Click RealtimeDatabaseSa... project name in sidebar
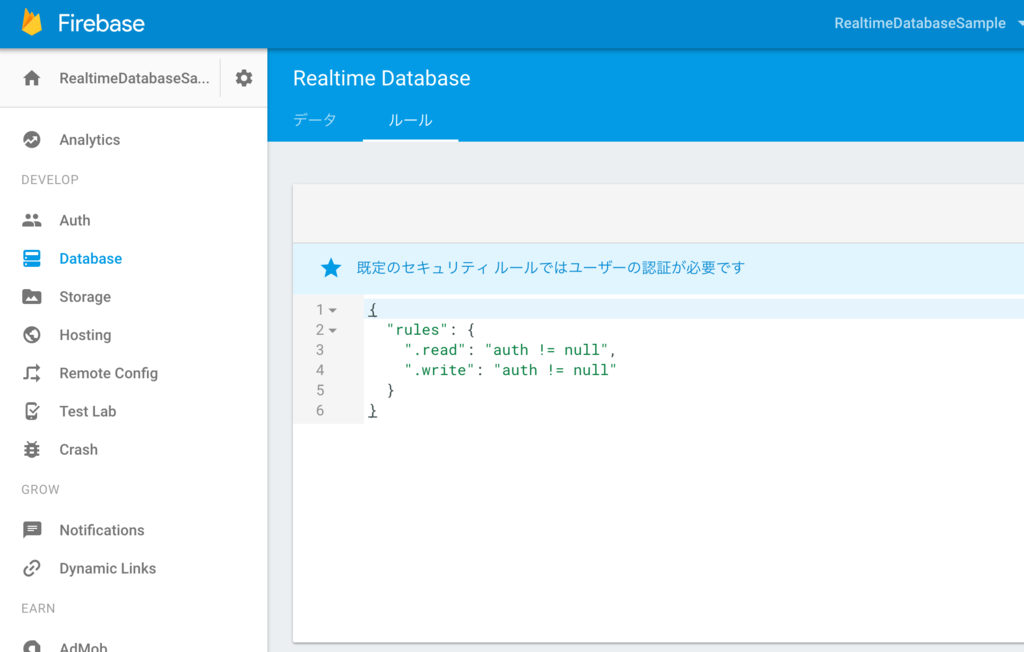Screen dimensions: 1024x652 135,78
